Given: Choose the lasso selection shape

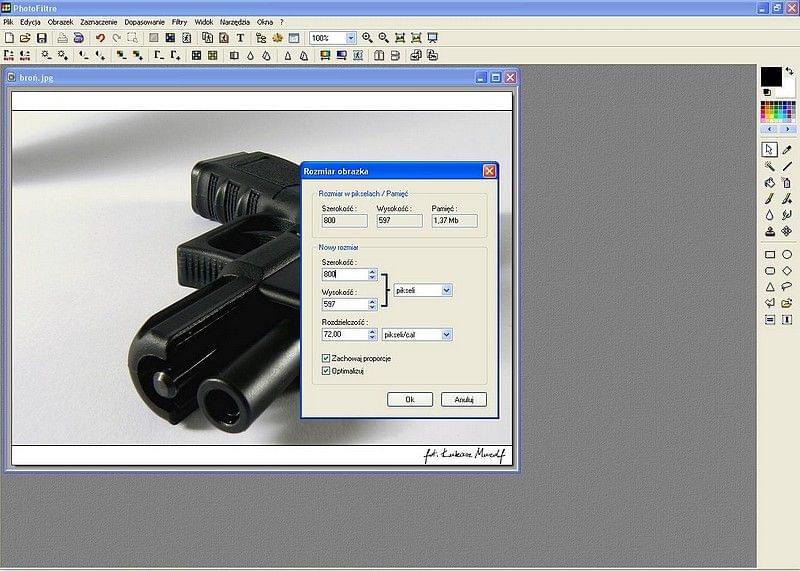Looking at the screenshot, I should [787, 287].
